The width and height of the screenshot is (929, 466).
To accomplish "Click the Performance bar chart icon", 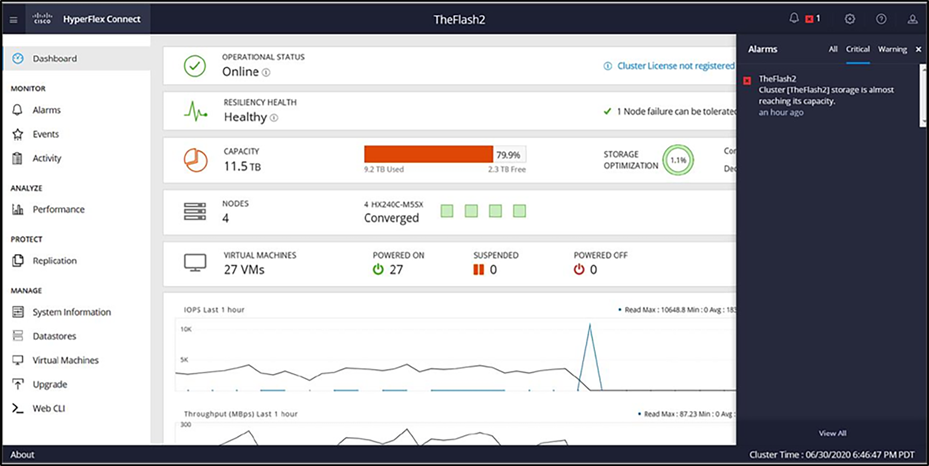I will 18,209.
